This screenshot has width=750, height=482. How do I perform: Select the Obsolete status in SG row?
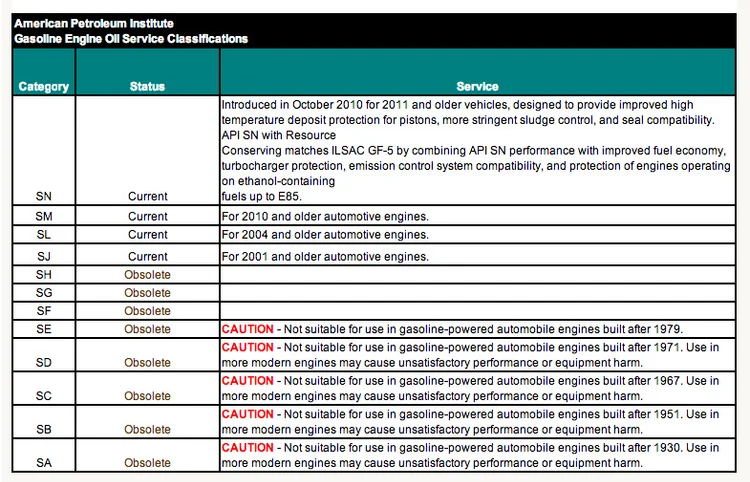(x=147, y=293)
